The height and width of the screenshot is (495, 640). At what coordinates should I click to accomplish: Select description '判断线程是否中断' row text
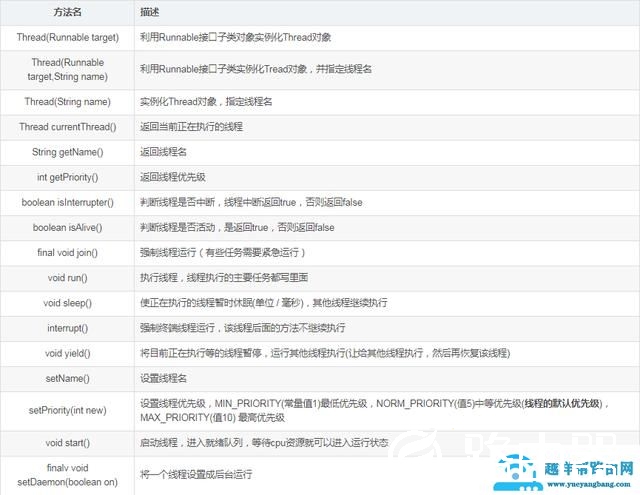[x=251, y=202]
